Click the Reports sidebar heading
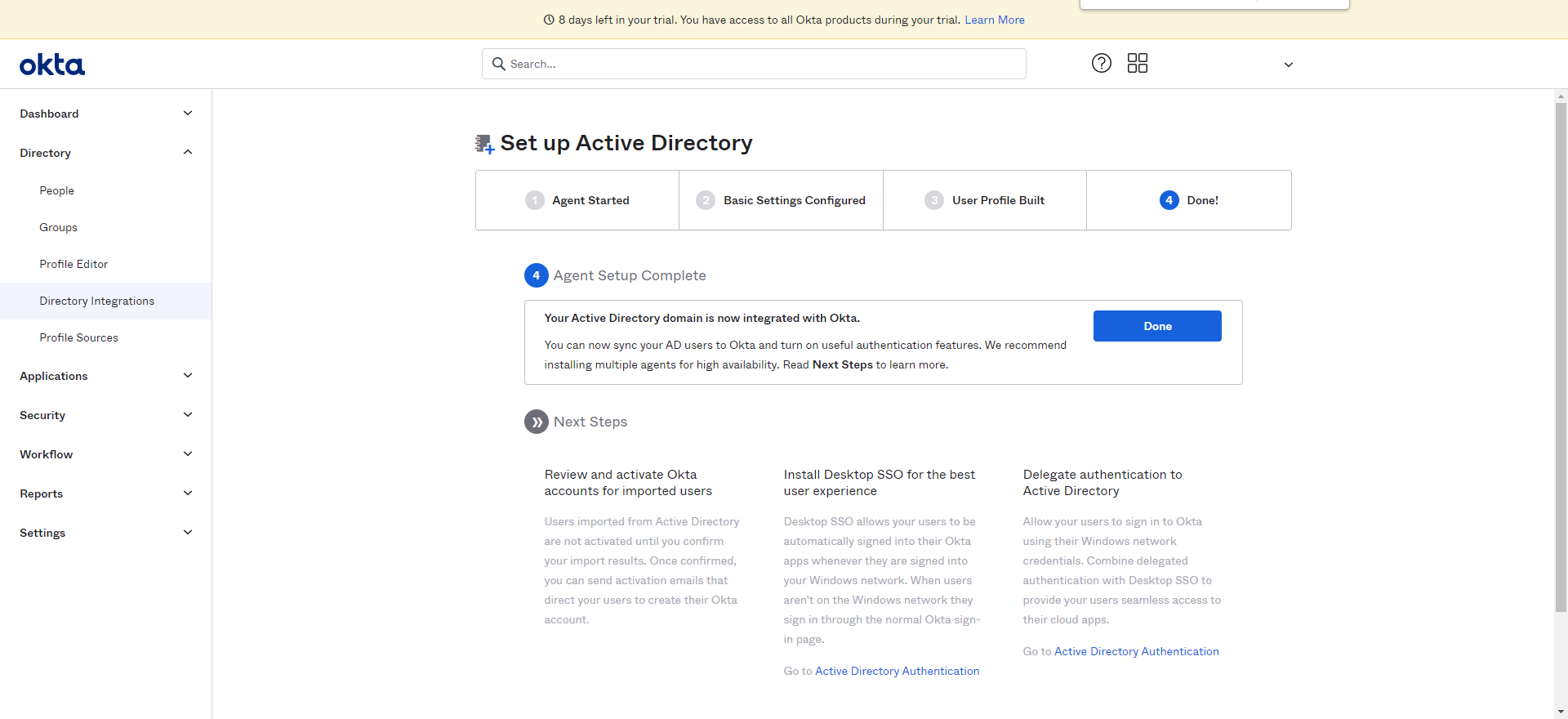Viewport: 1568px width, 719px height. click(x=41, y=493)
